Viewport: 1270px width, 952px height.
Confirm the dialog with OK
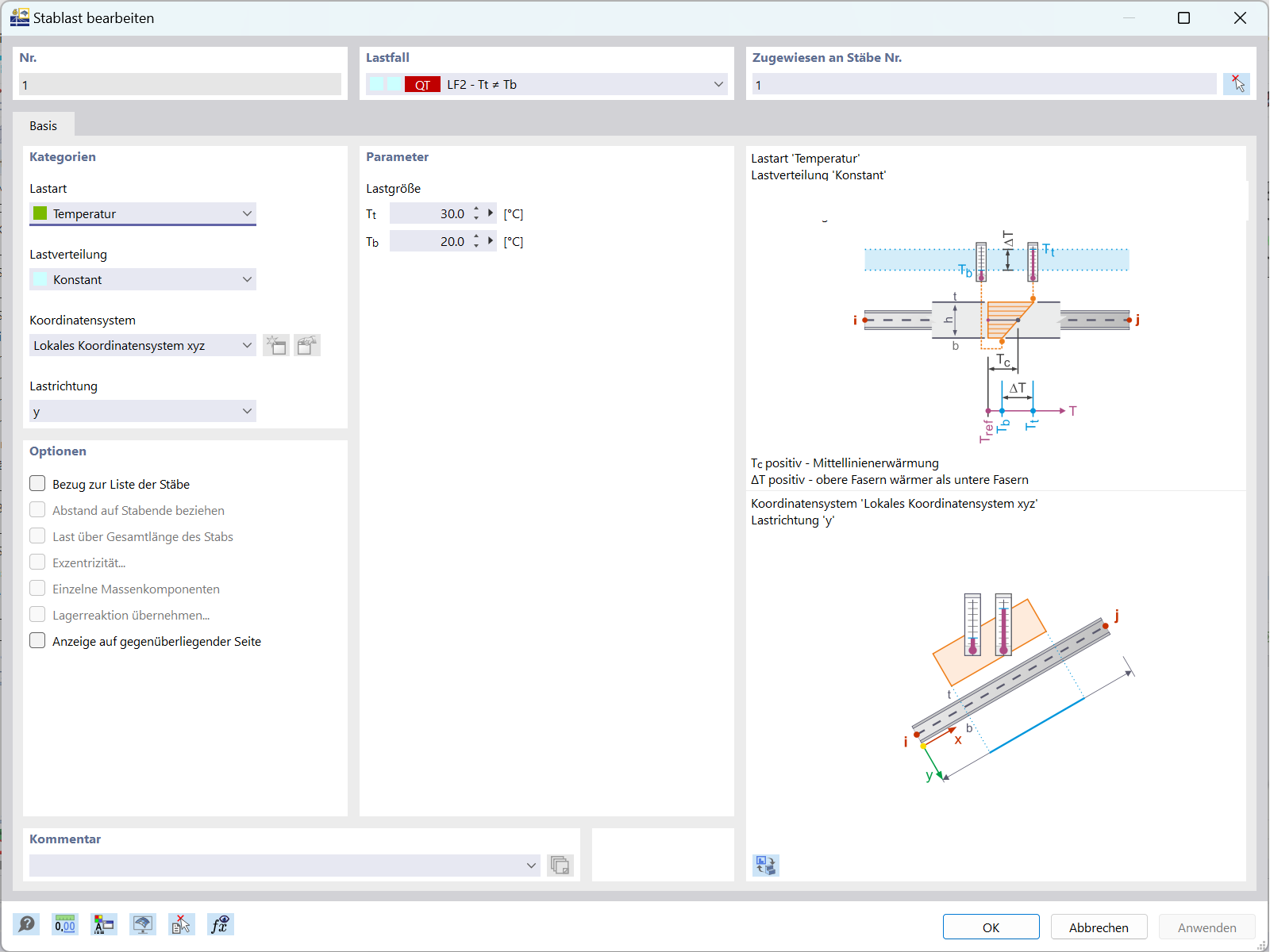(x=990, y=926)
